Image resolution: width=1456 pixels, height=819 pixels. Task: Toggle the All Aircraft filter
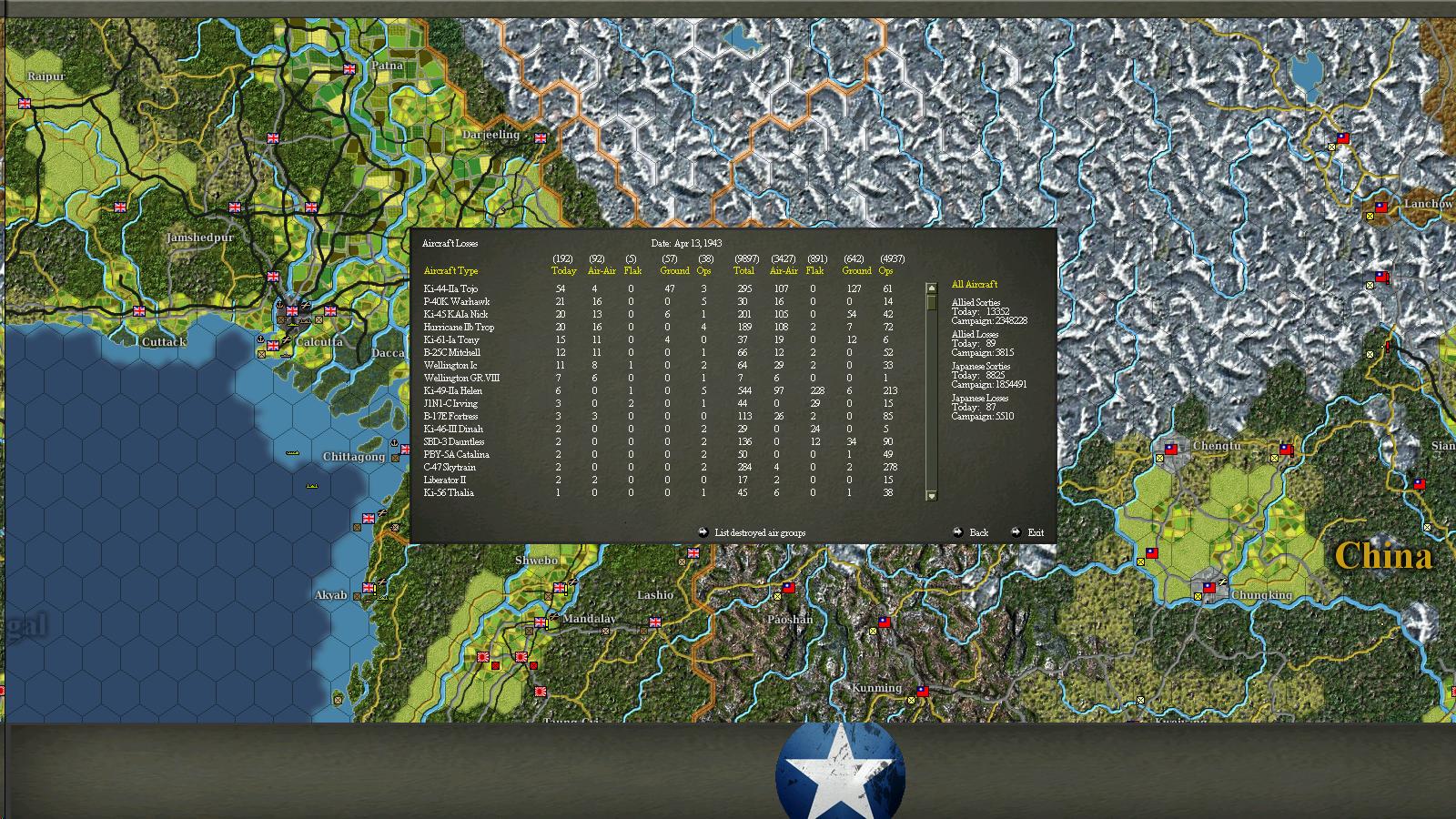coord(975,285)
